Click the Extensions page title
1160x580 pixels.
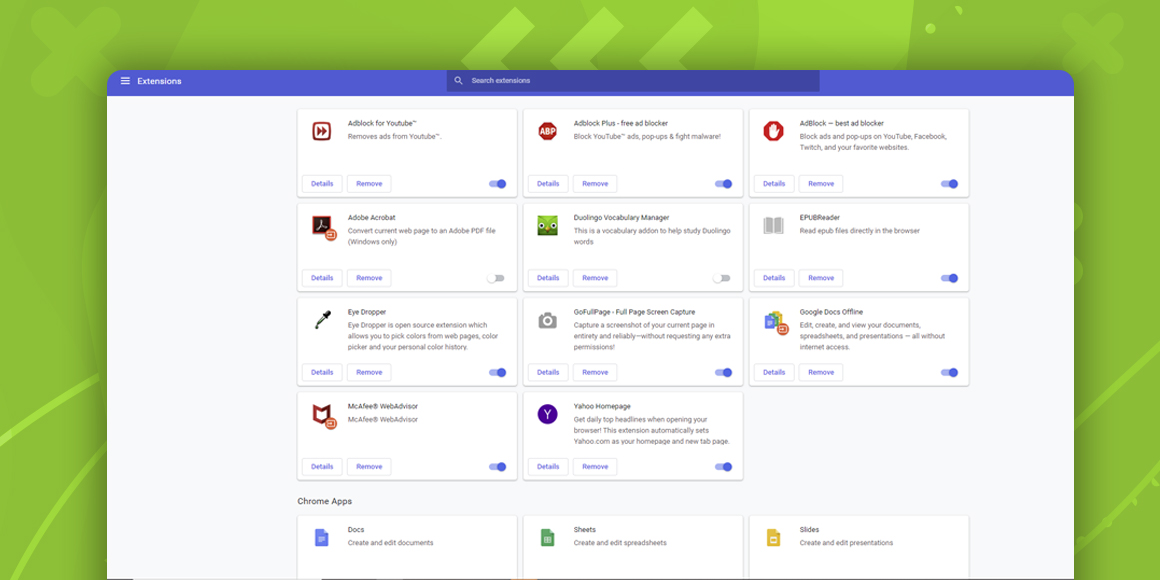[159, 81]
